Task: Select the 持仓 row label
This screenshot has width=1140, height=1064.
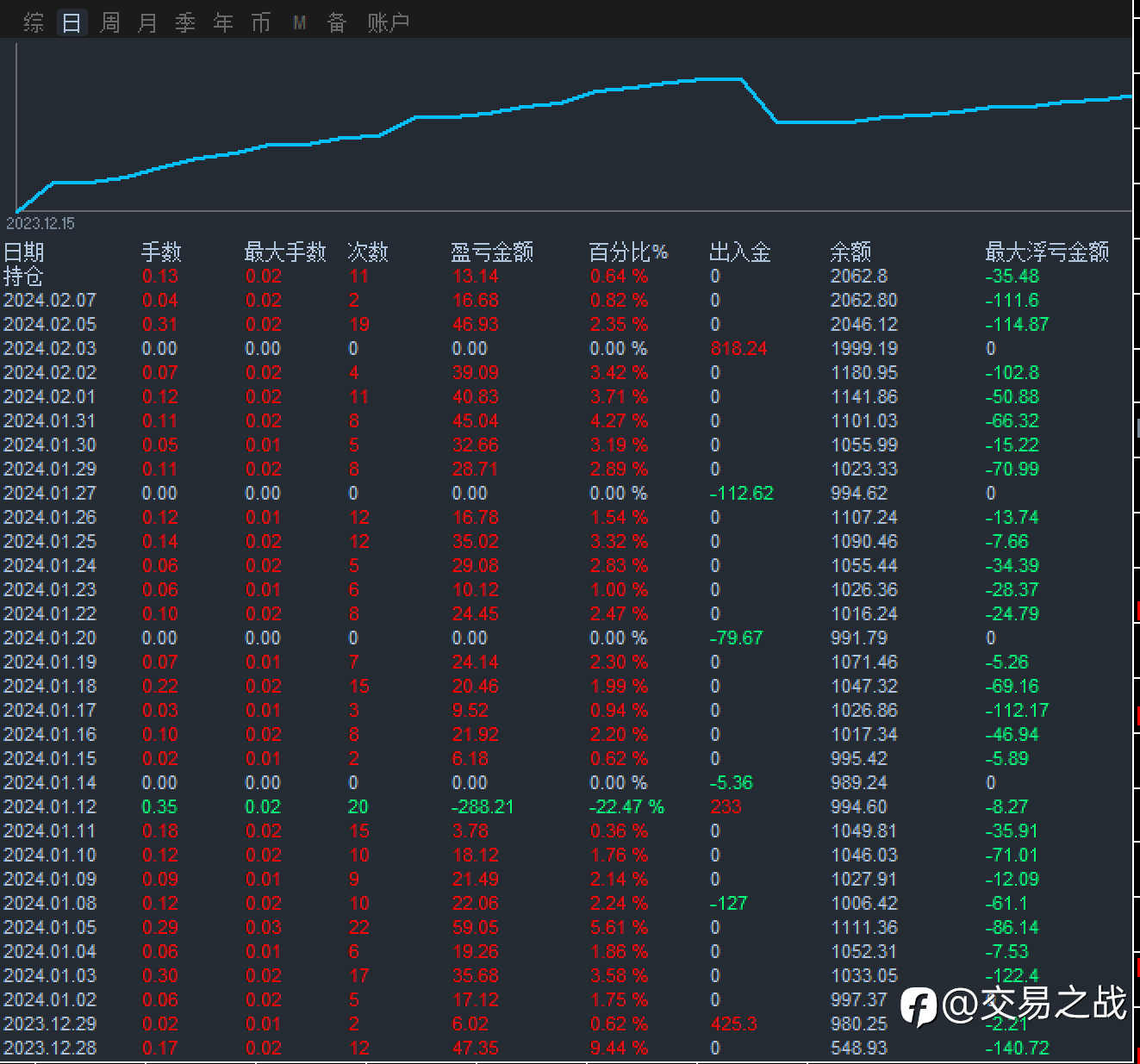Action: [x=23, y=276]
